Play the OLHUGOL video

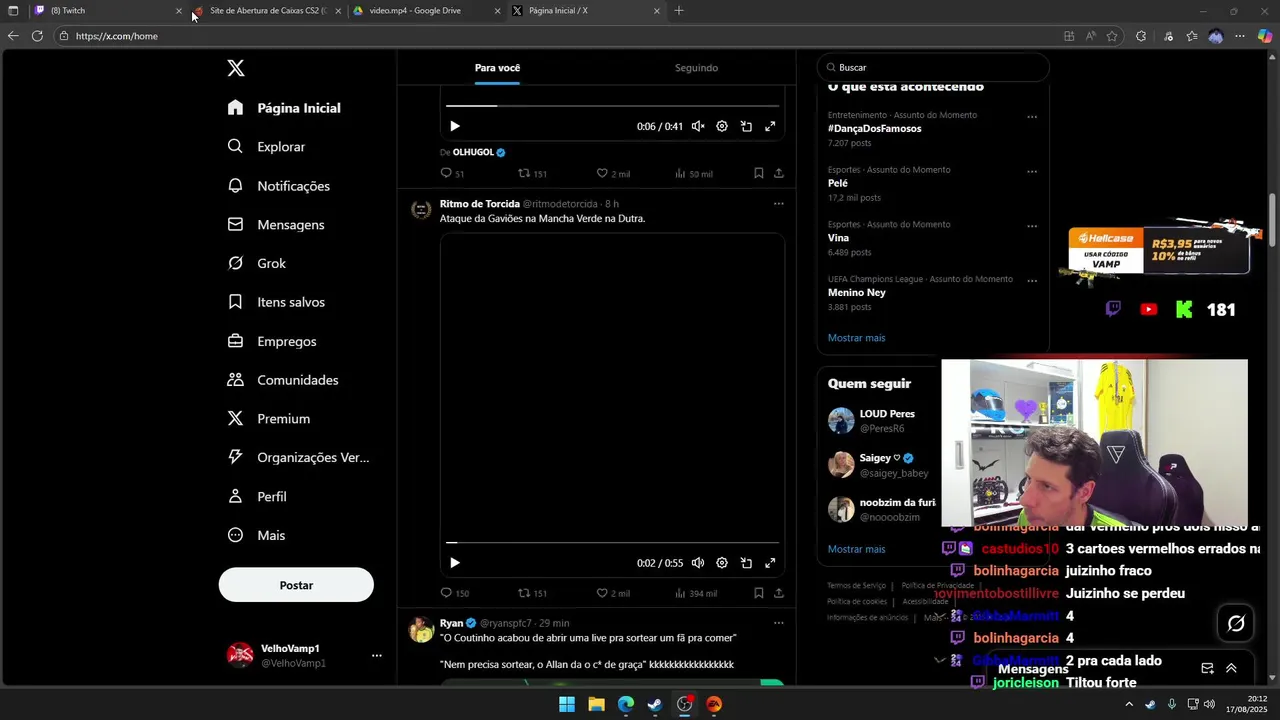[x=455, y=126]
